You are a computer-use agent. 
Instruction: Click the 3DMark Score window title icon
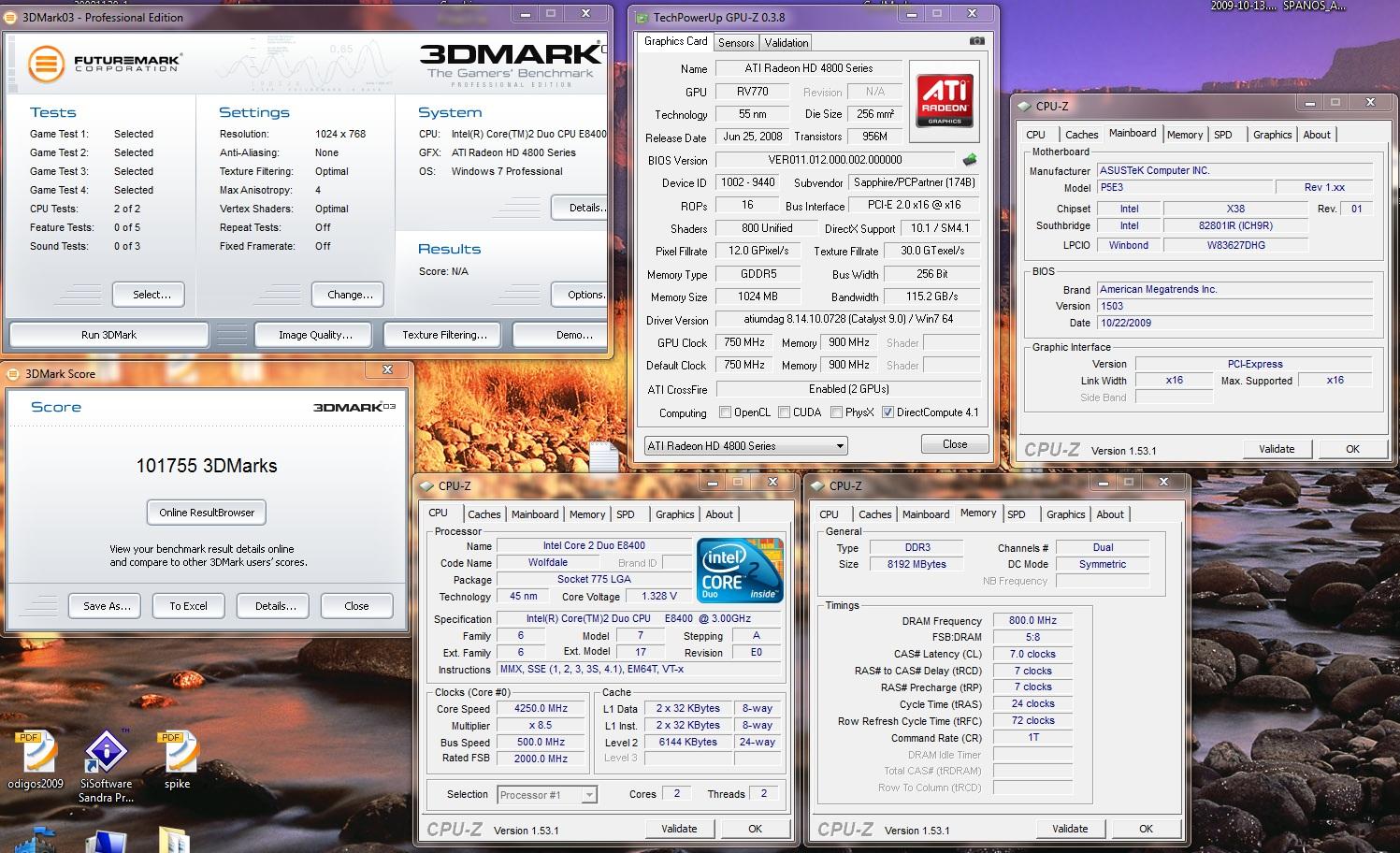pos(13,373)
